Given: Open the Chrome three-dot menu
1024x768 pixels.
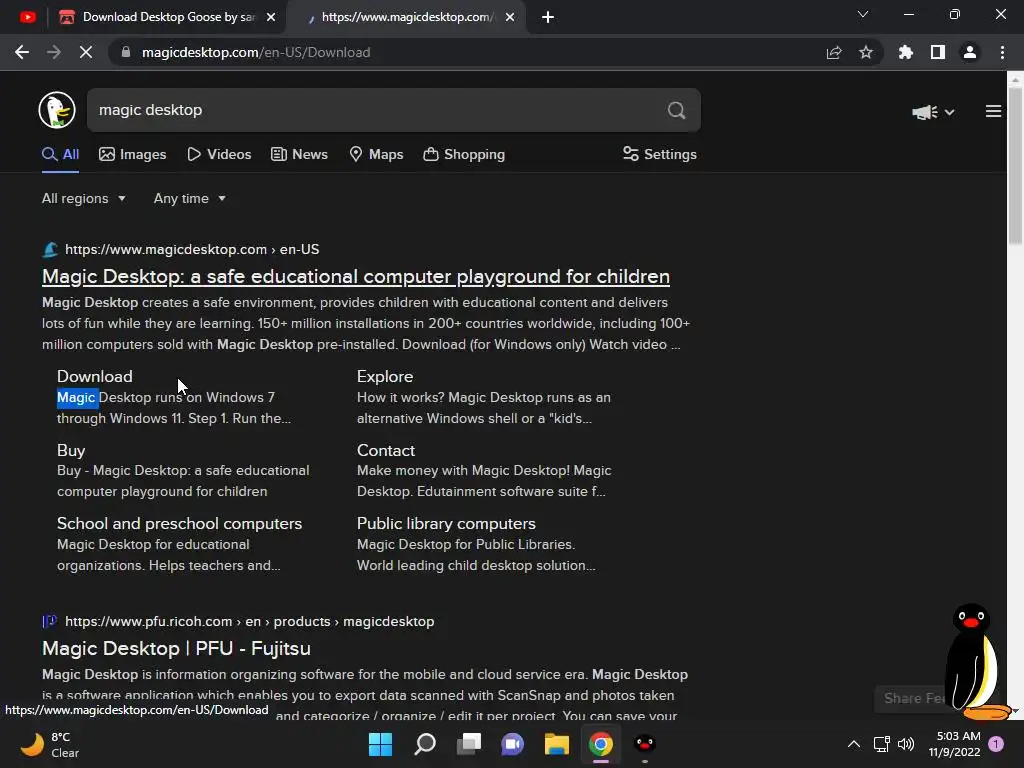Looking at the screenshot, I should 1002,52.
